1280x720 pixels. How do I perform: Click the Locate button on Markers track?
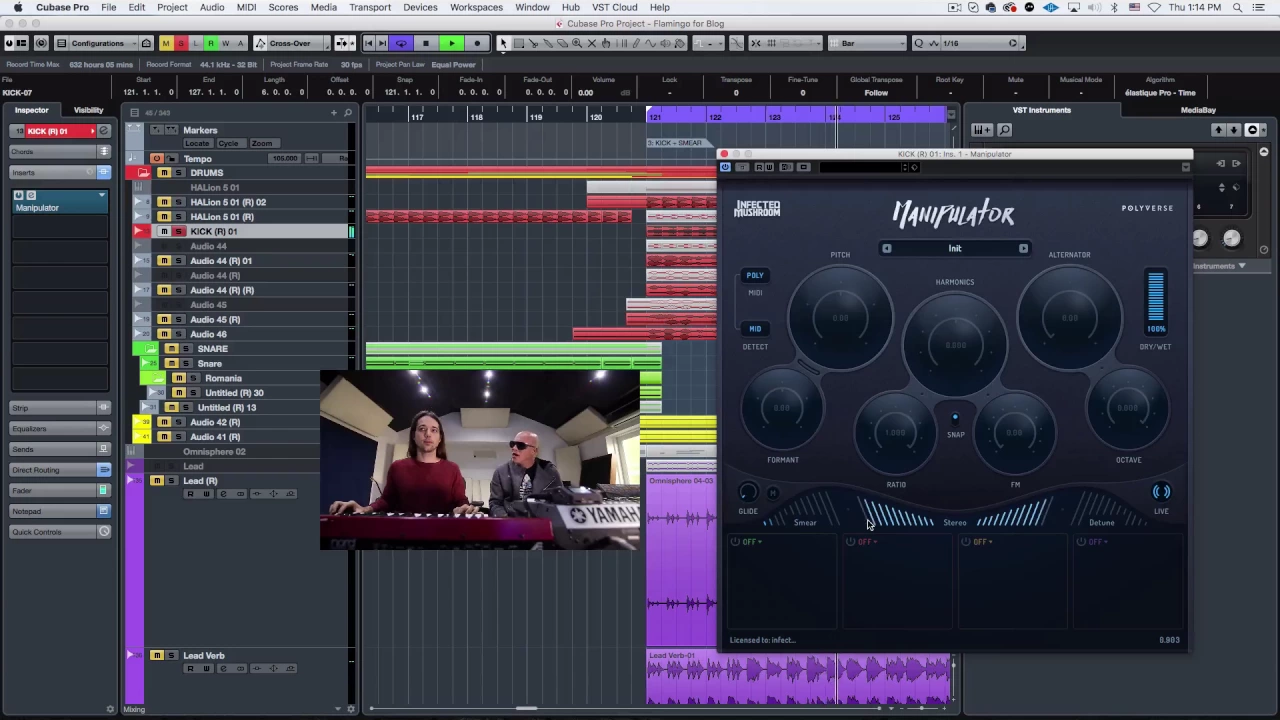pyautogui.click(x=196, y=143)
